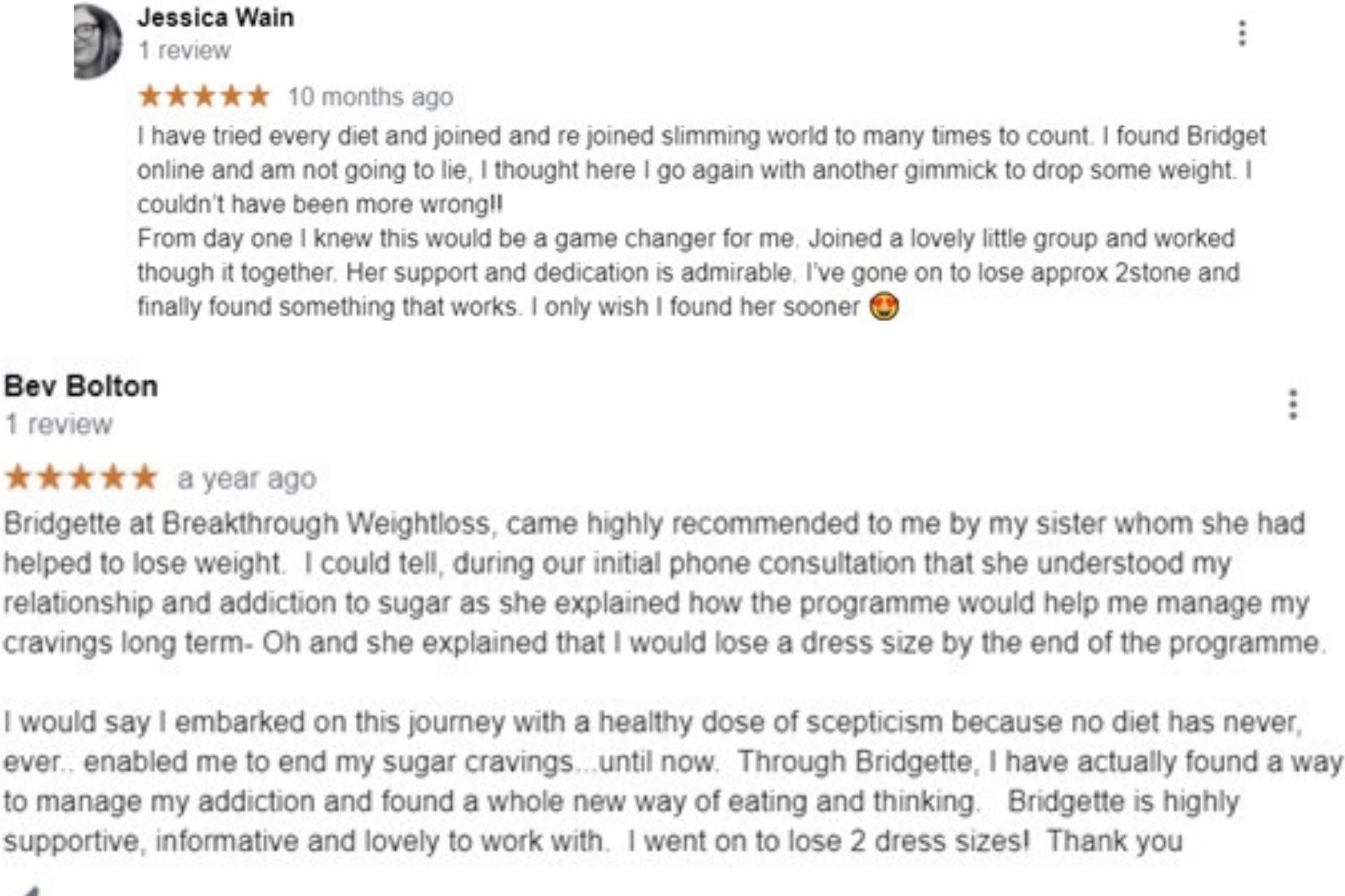
Task: Click the 'a year ago' timestamp
Action: [x=247, y=479]
